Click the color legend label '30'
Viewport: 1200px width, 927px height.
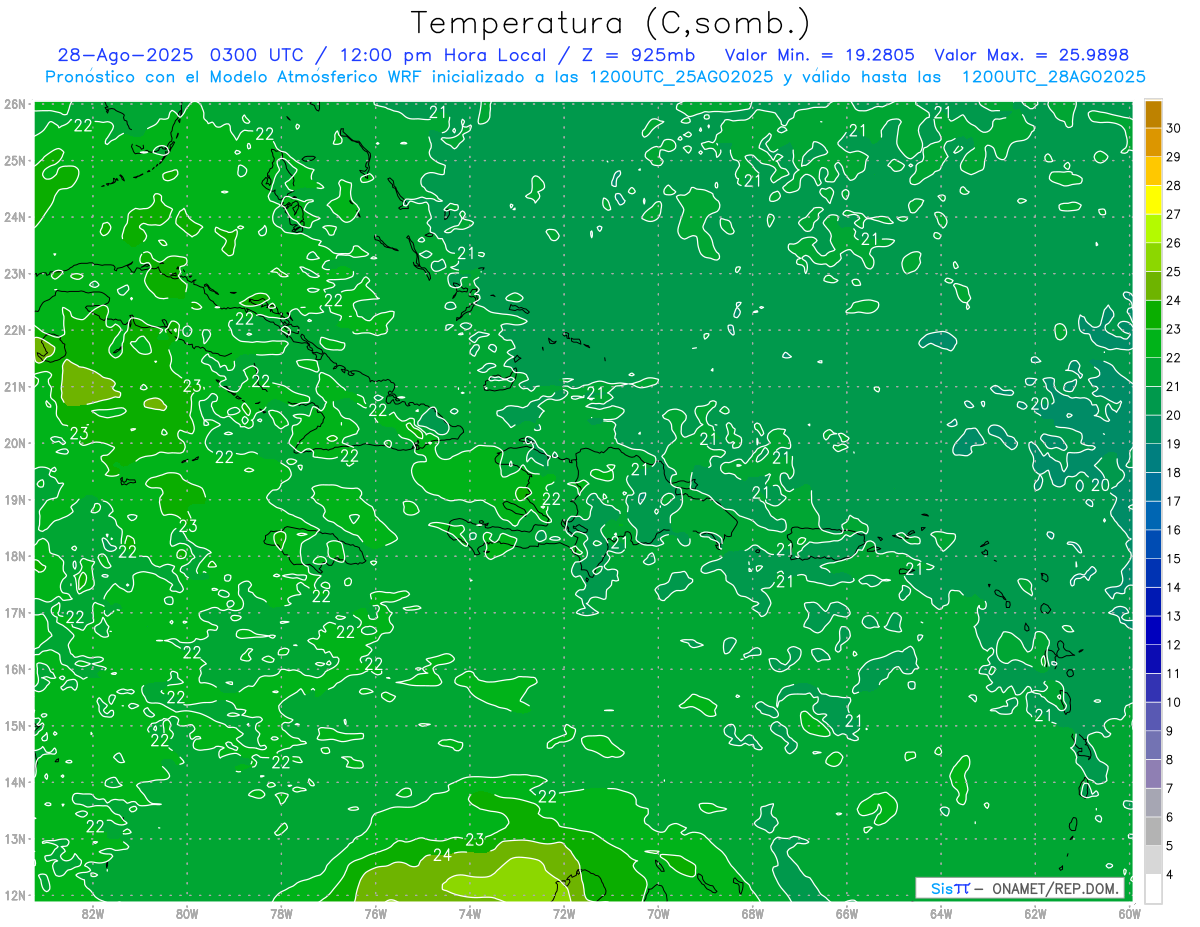(1173, 127)
